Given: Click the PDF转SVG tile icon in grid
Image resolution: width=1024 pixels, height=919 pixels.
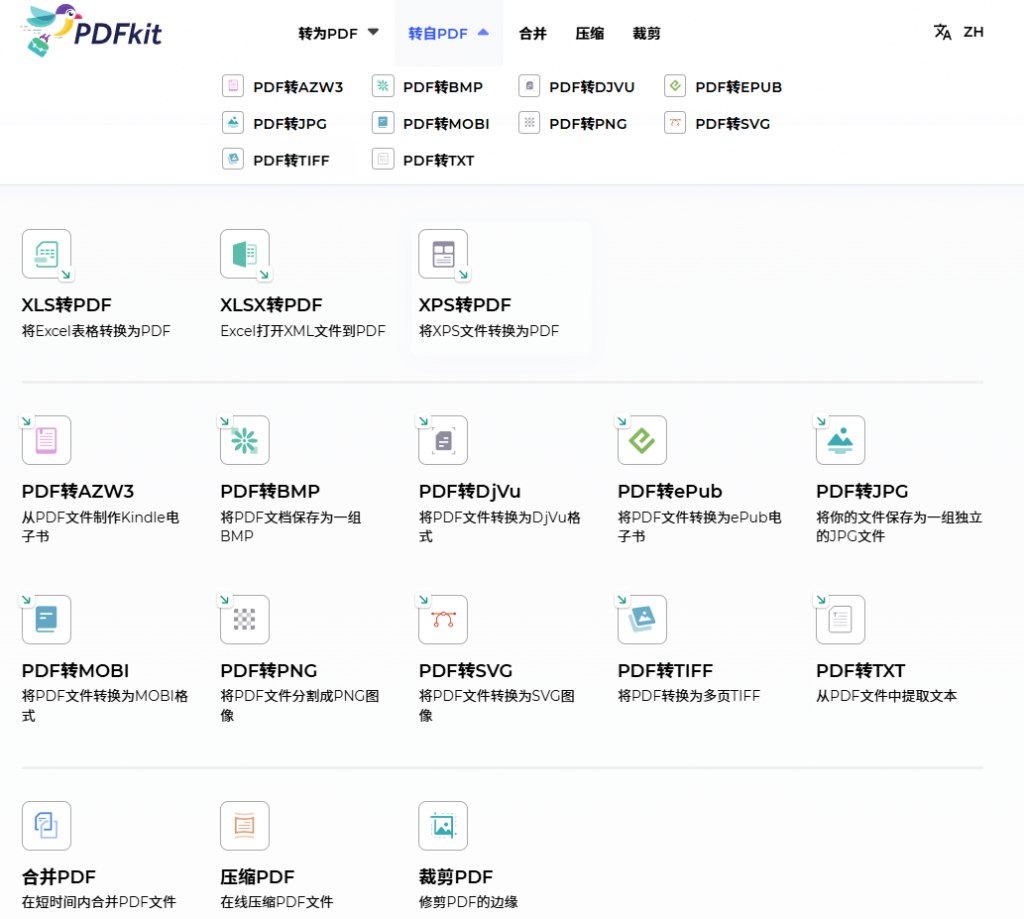Looking at the screenshot, I should (443, 620).
